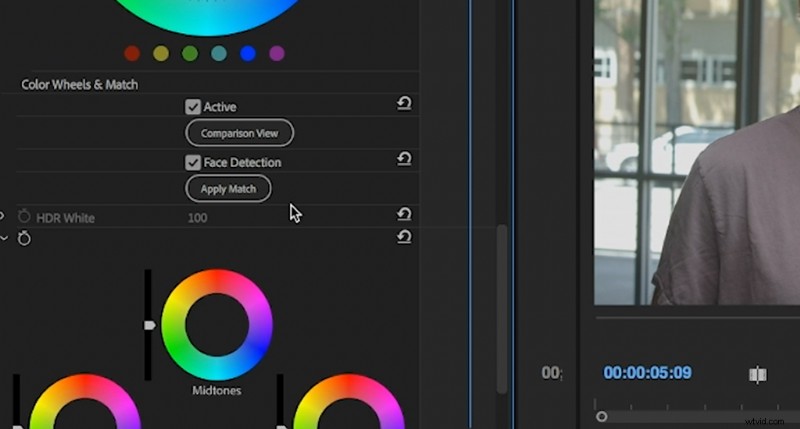Click the program monitor video preview
The width and height of the screenshot is (800, 429).
tap(697, 153)
